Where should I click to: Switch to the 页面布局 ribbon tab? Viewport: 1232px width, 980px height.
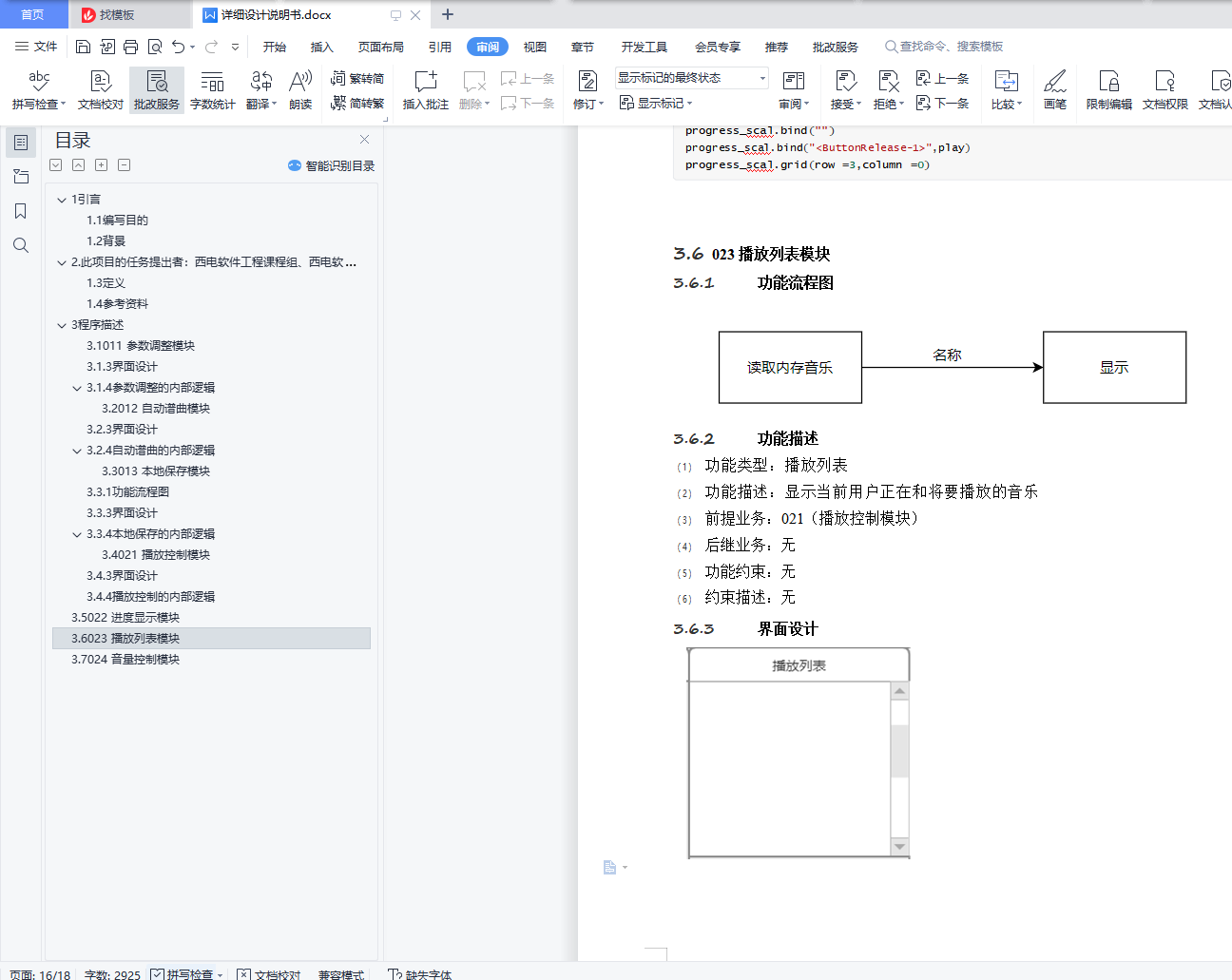pyautogui.click(x=381, y=47)
